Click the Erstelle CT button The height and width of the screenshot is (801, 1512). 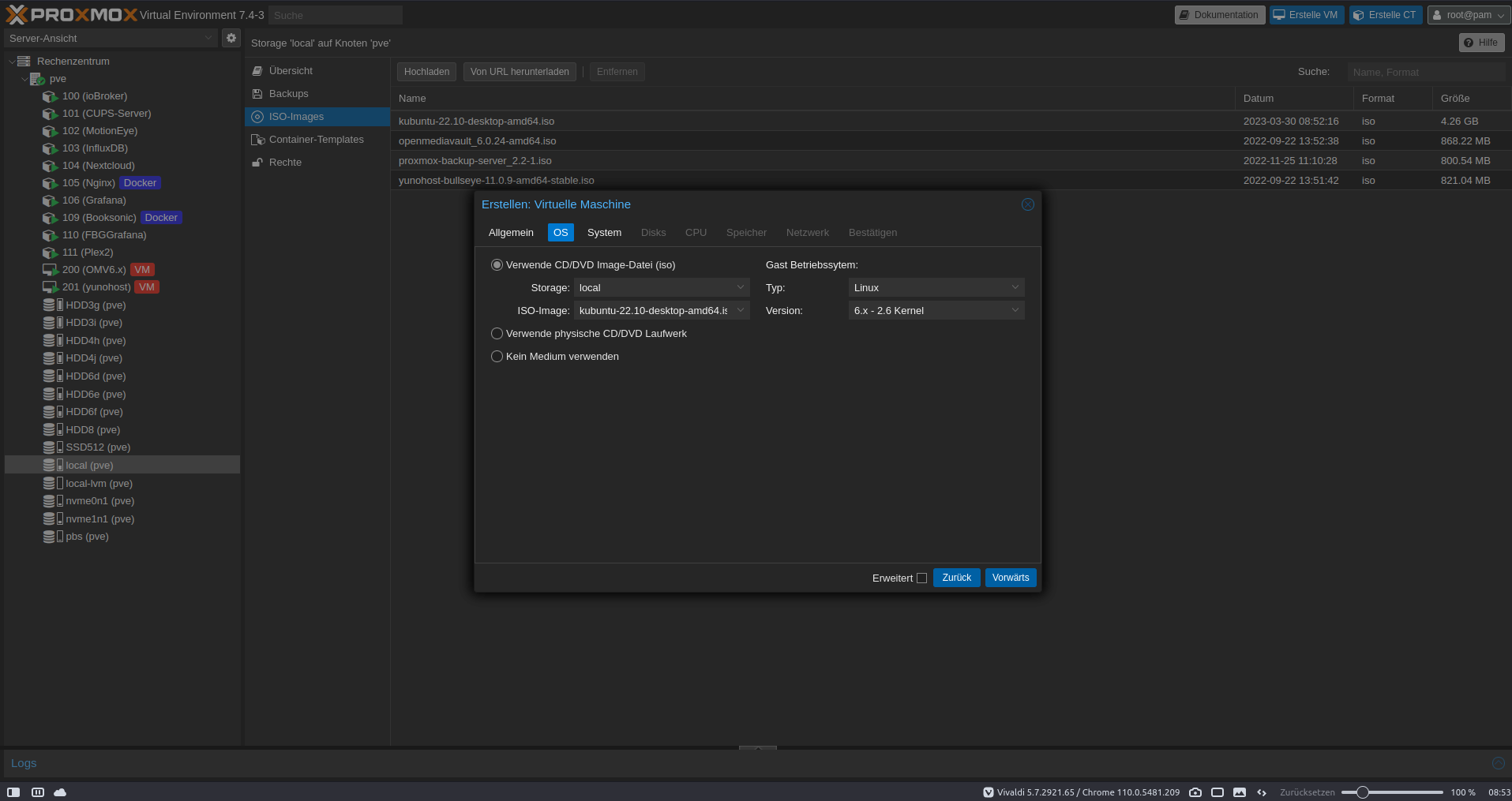tap(1386, 15)
